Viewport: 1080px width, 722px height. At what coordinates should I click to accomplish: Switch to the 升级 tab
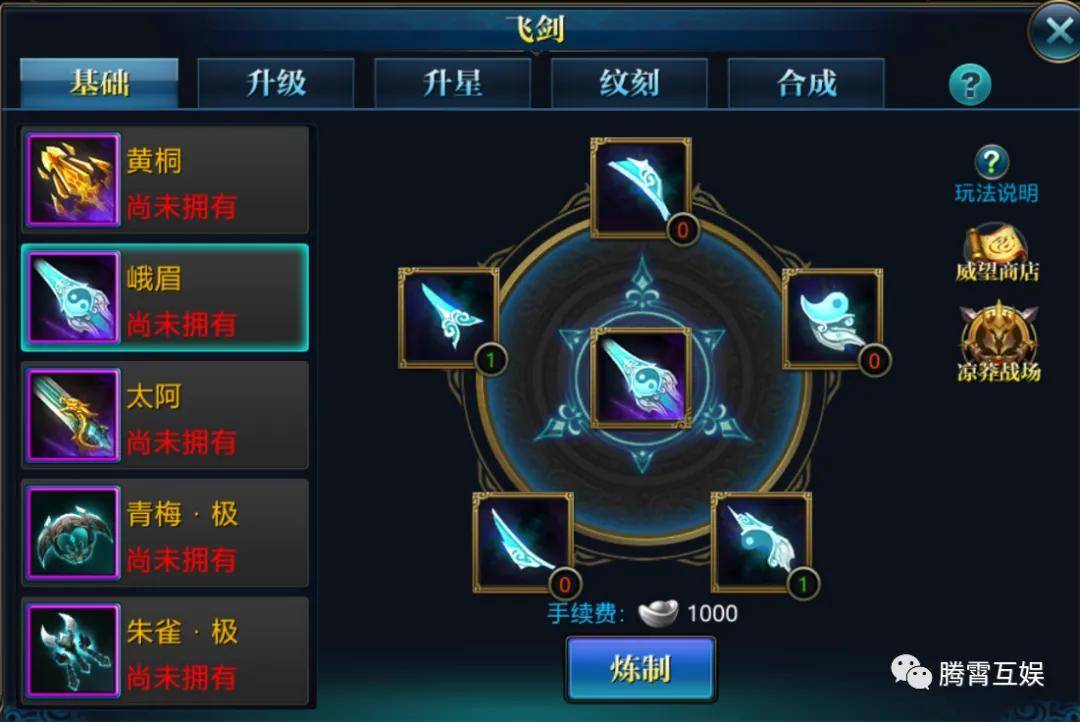click(x=276, y=83)
